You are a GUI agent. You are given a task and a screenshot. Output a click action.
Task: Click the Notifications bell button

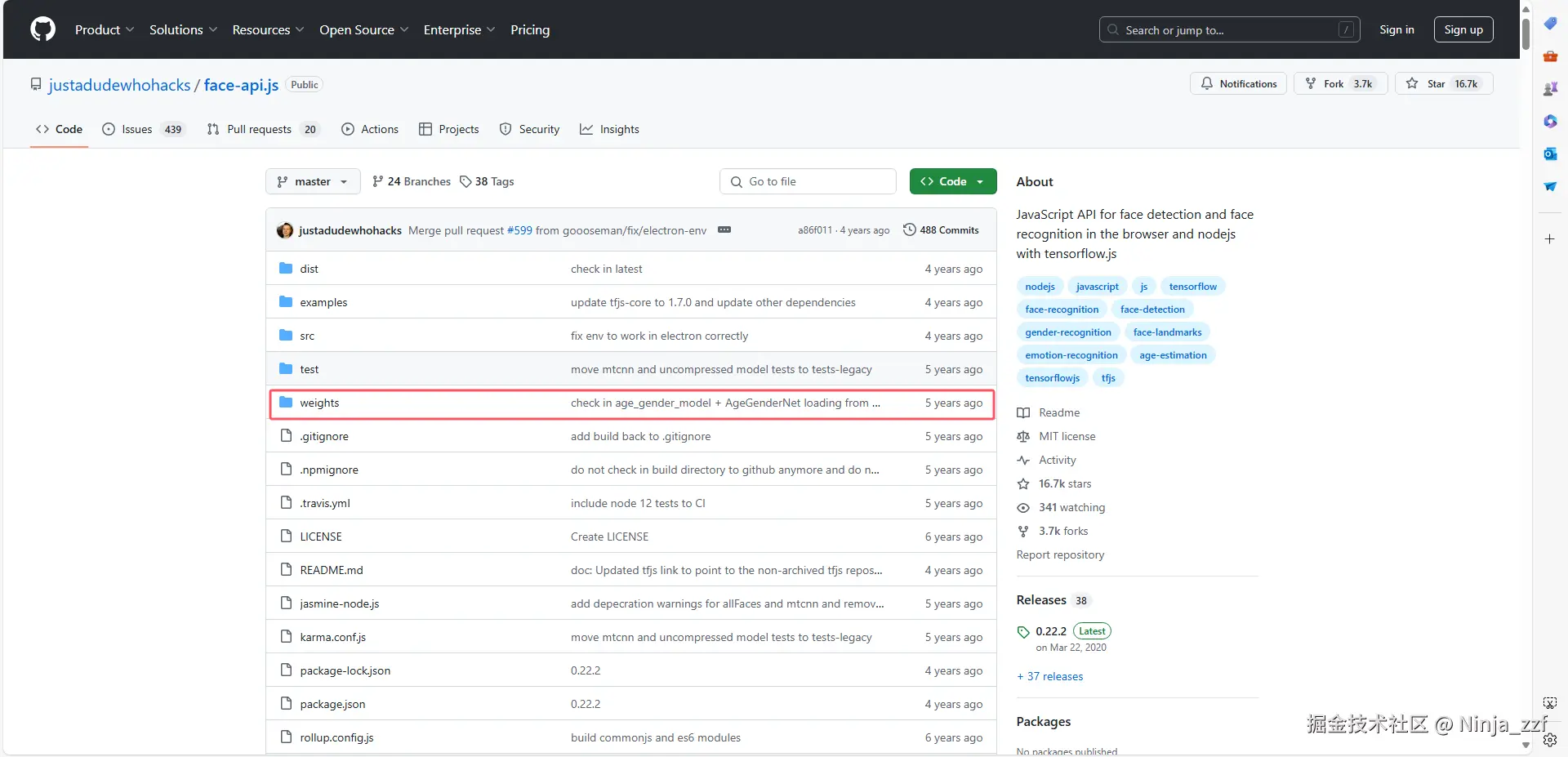tap(1238, 83)
